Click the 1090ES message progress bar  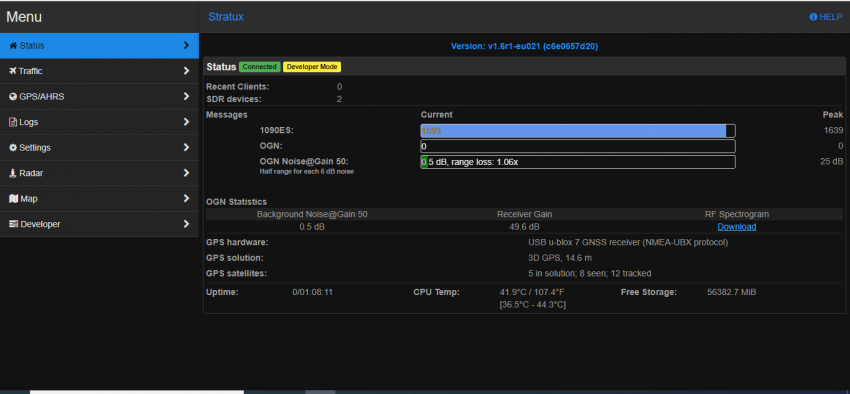pos(578,131)
